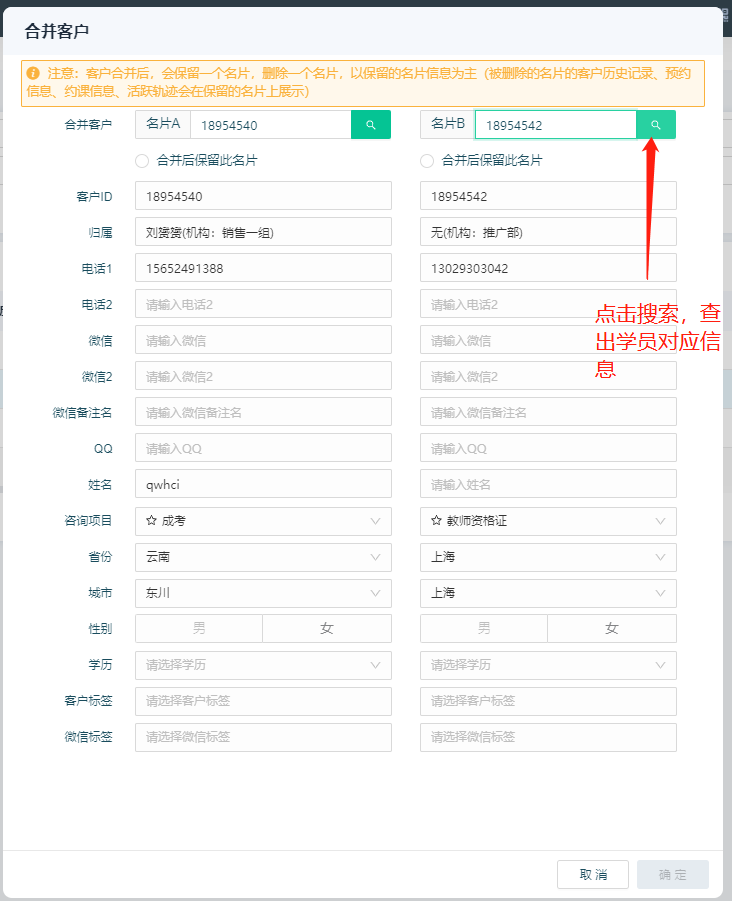732x901 pixels.
Task: Expand the left 请选择学历 dropdown
Action: click(x=263, y=665)
